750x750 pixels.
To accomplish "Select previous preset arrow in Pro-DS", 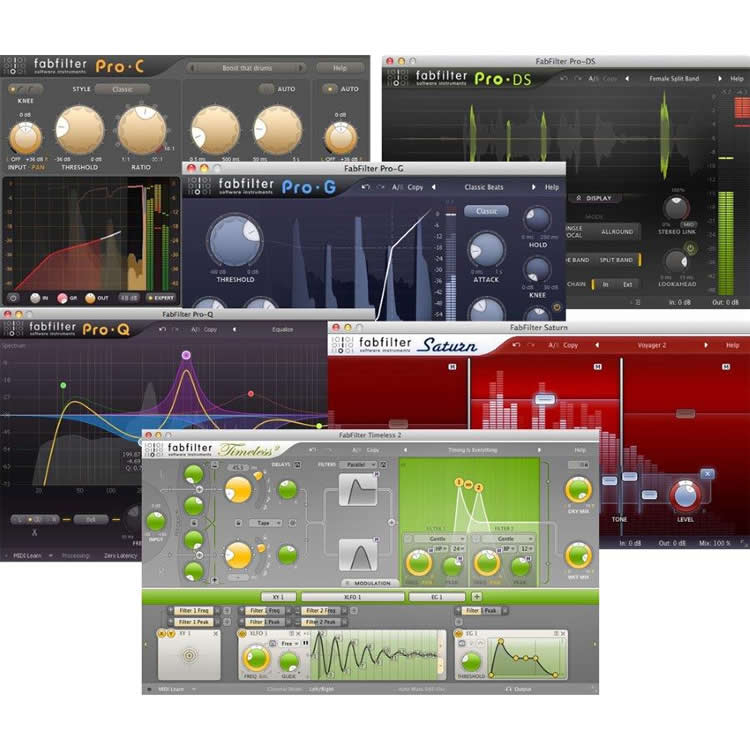I will pyautogui.click(x=627, y=78).
